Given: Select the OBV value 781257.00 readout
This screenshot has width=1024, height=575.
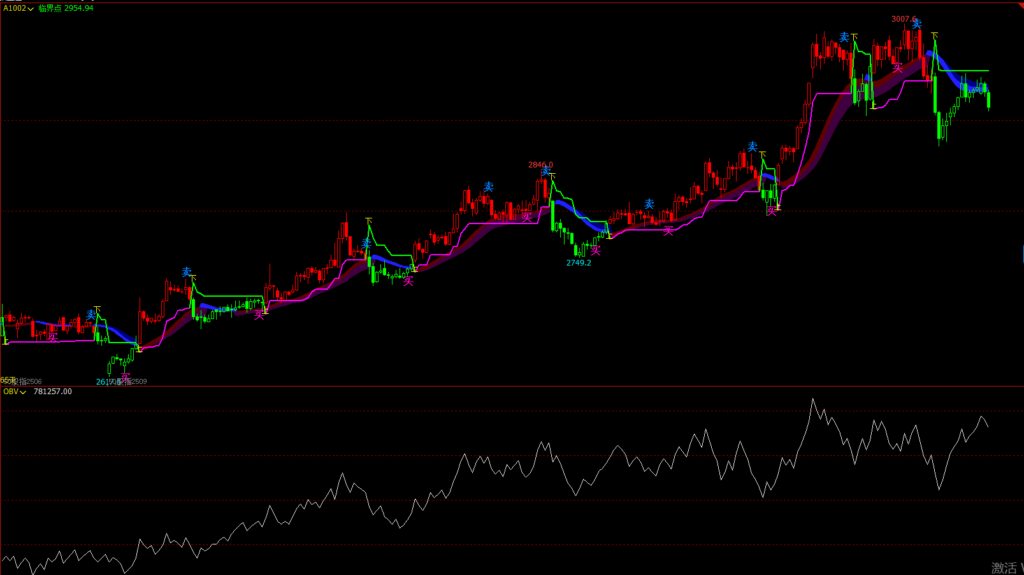Looking at the screenshot, I should pos(53,392).
